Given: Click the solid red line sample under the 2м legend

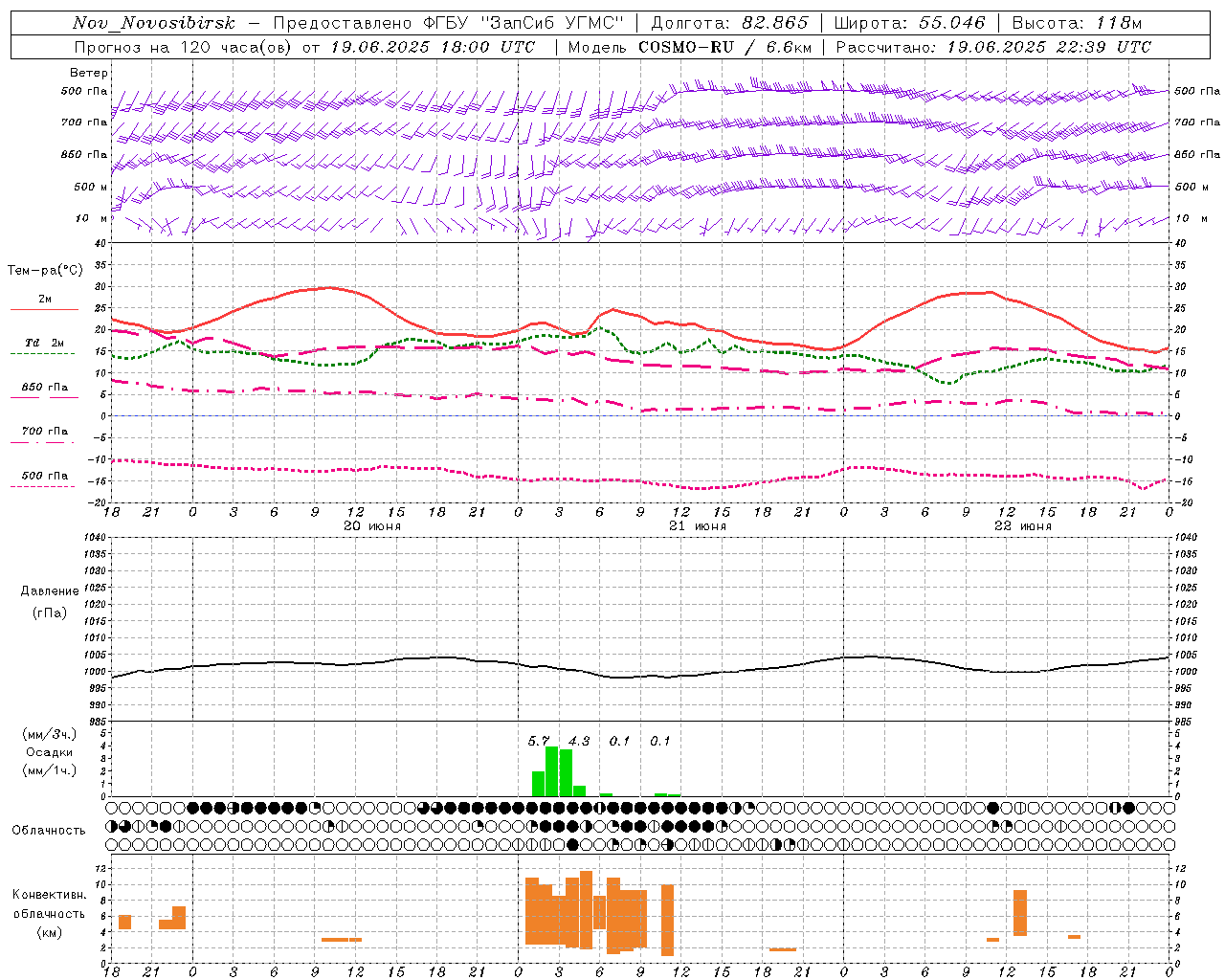Looking at the screenshot, I should (x=44, y=309).
